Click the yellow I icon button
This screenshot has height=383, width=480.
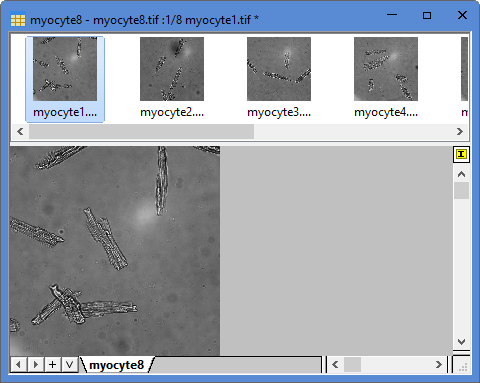click(x=461, y=154)
